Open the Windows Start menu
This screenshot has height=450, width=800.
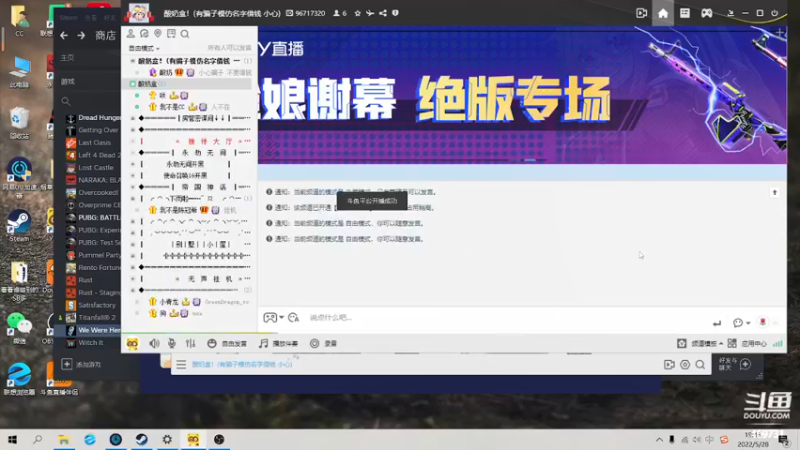point(12,439)
